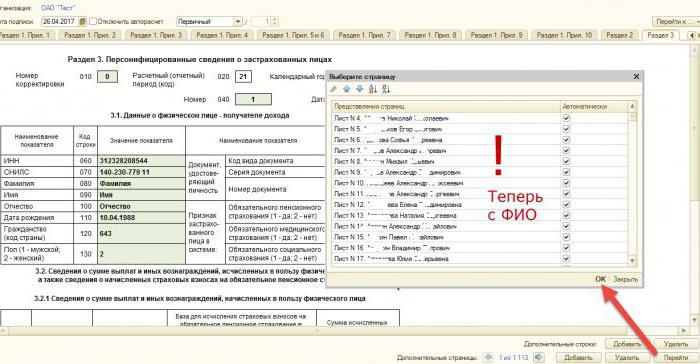Click the Фамилия value cell
This screenshot has height=364, width=700.
click(x=141, y=184)
